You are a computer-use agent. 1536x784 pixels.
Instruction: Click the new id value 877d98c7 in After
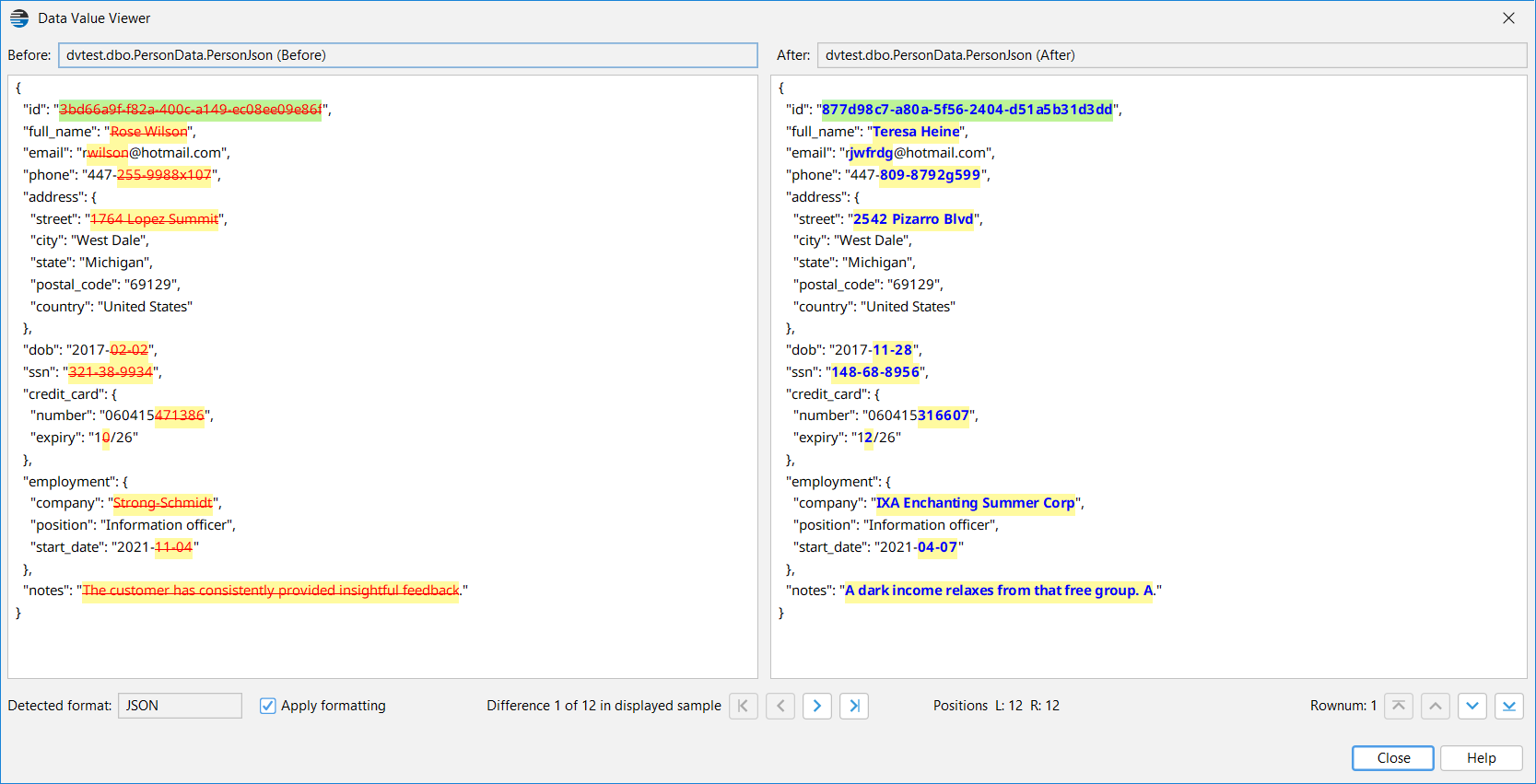click(967, 110)
